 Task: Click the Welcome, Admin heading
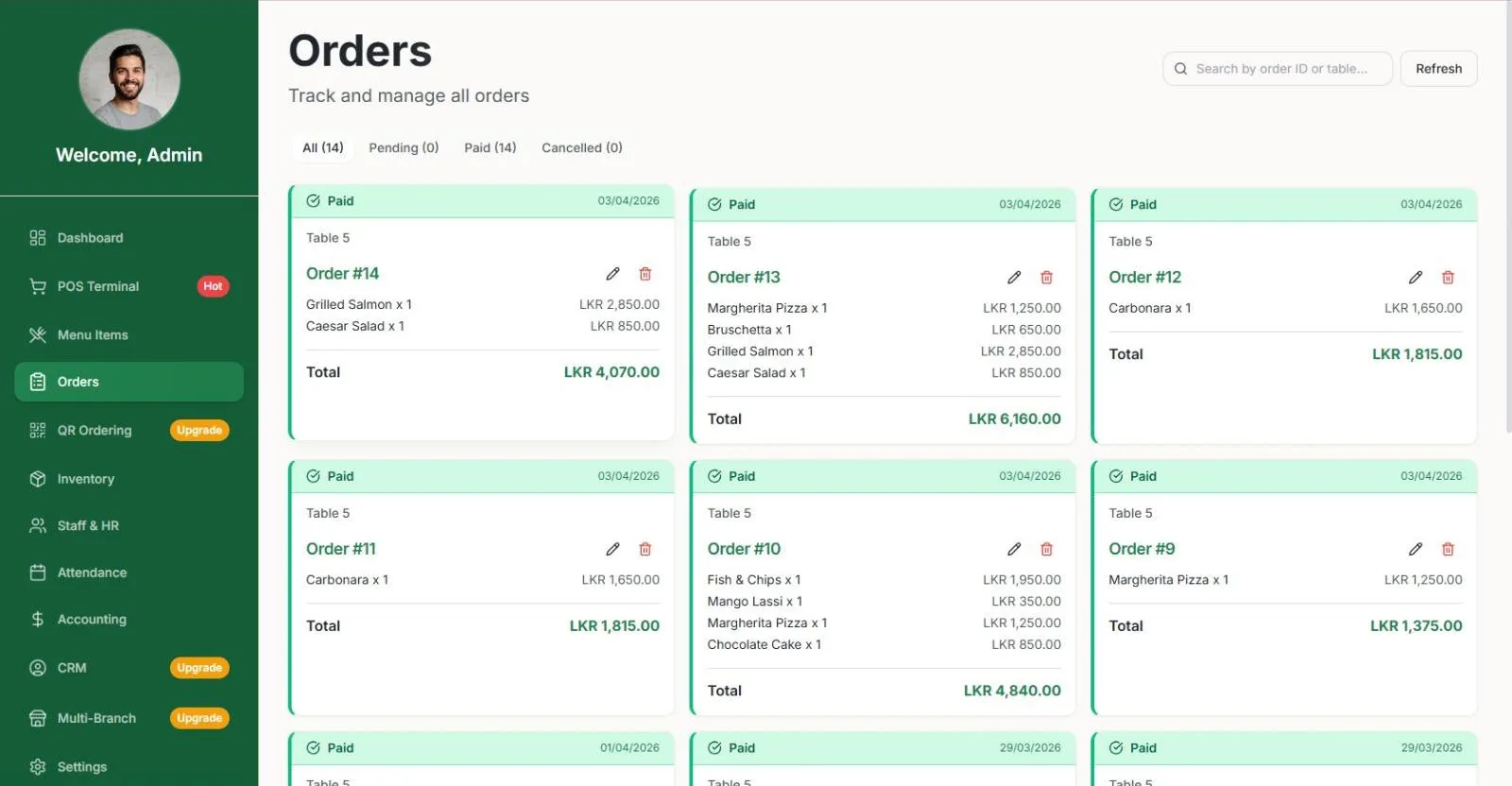[129, 155]
